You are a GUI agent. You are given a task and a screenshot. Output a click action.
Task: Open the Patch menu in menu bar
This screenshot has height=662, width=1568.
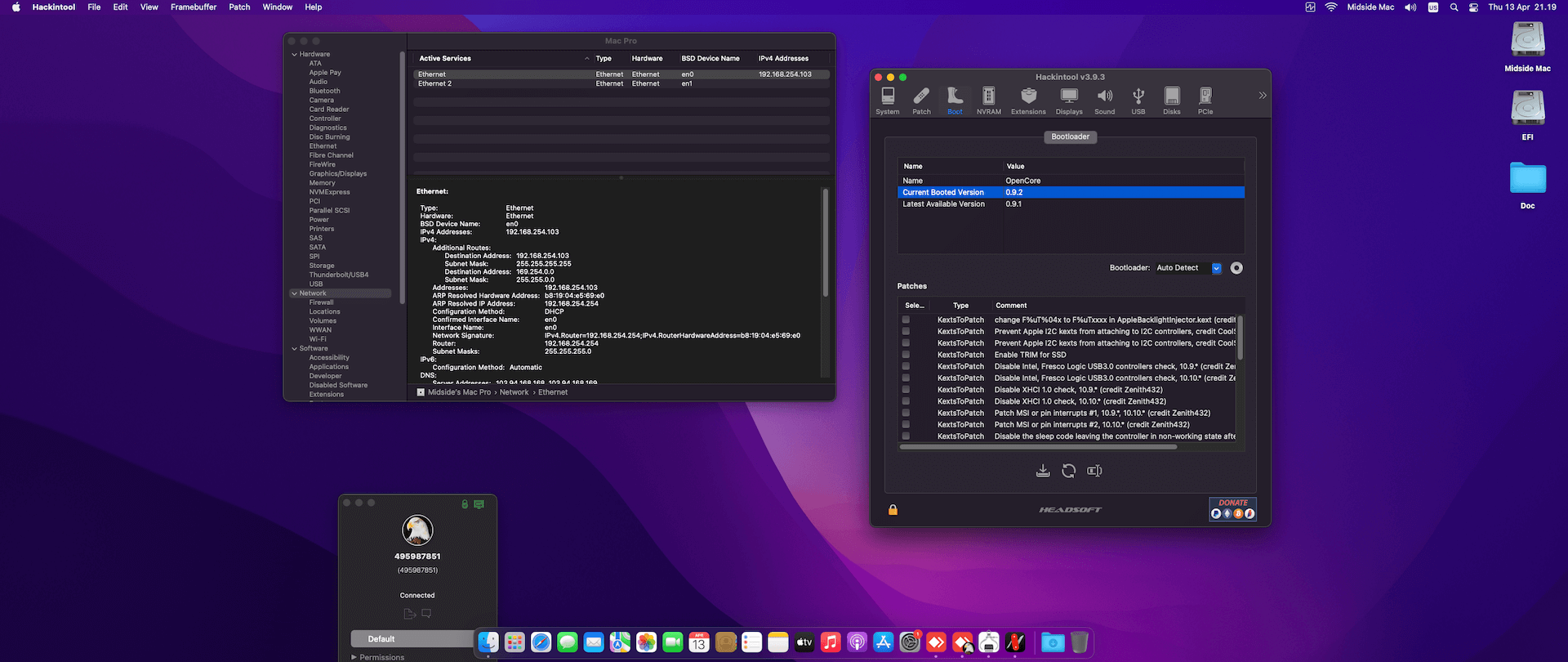(x=239, y=7)
